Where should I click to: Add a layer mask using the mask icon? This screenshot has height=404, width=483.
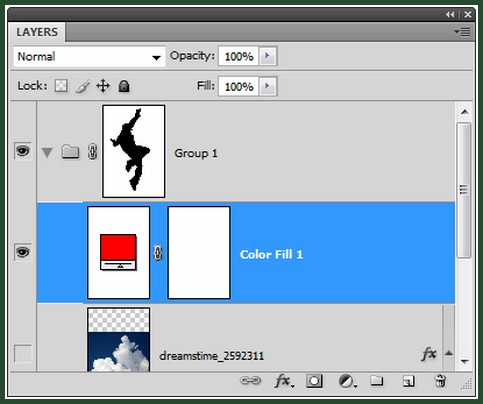tap(314, 381)
